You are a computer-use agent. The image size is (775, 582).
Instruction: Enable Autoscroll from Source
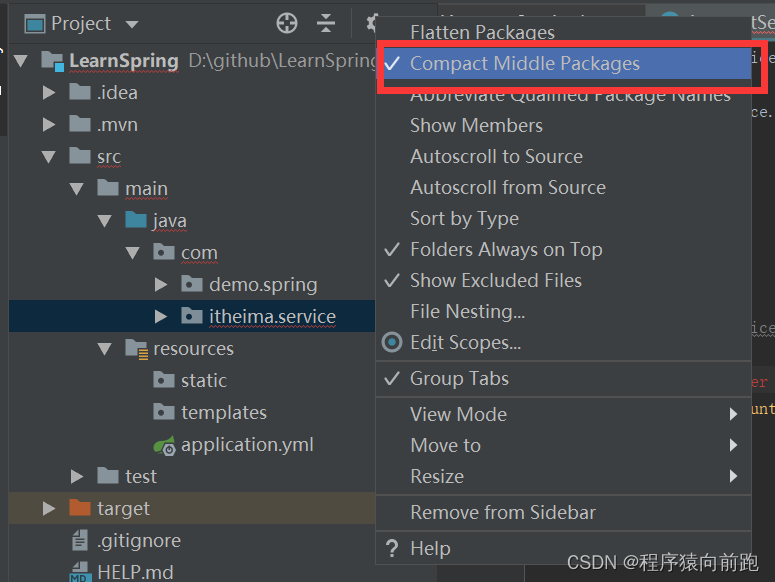(x=564, y=188)
